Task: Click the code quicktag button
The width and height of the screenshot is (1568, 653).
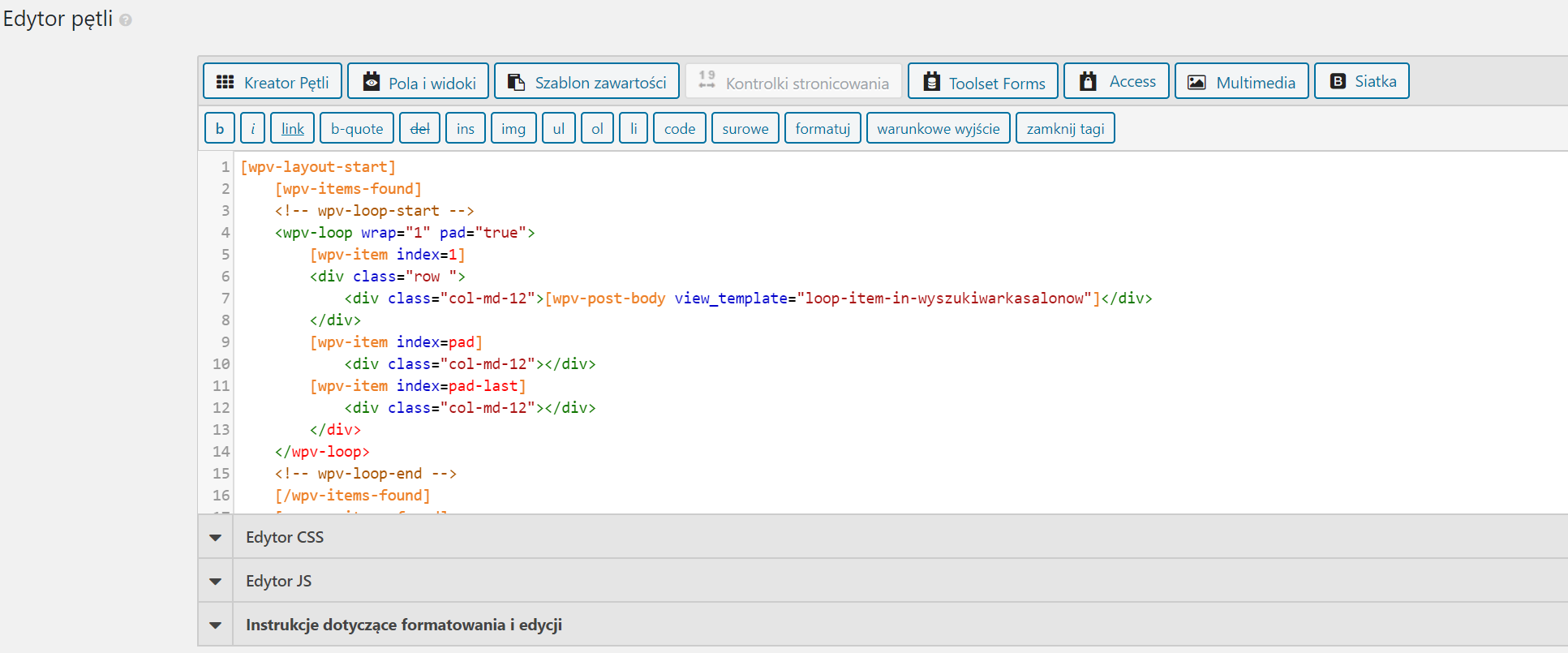Action: (680, 128)
